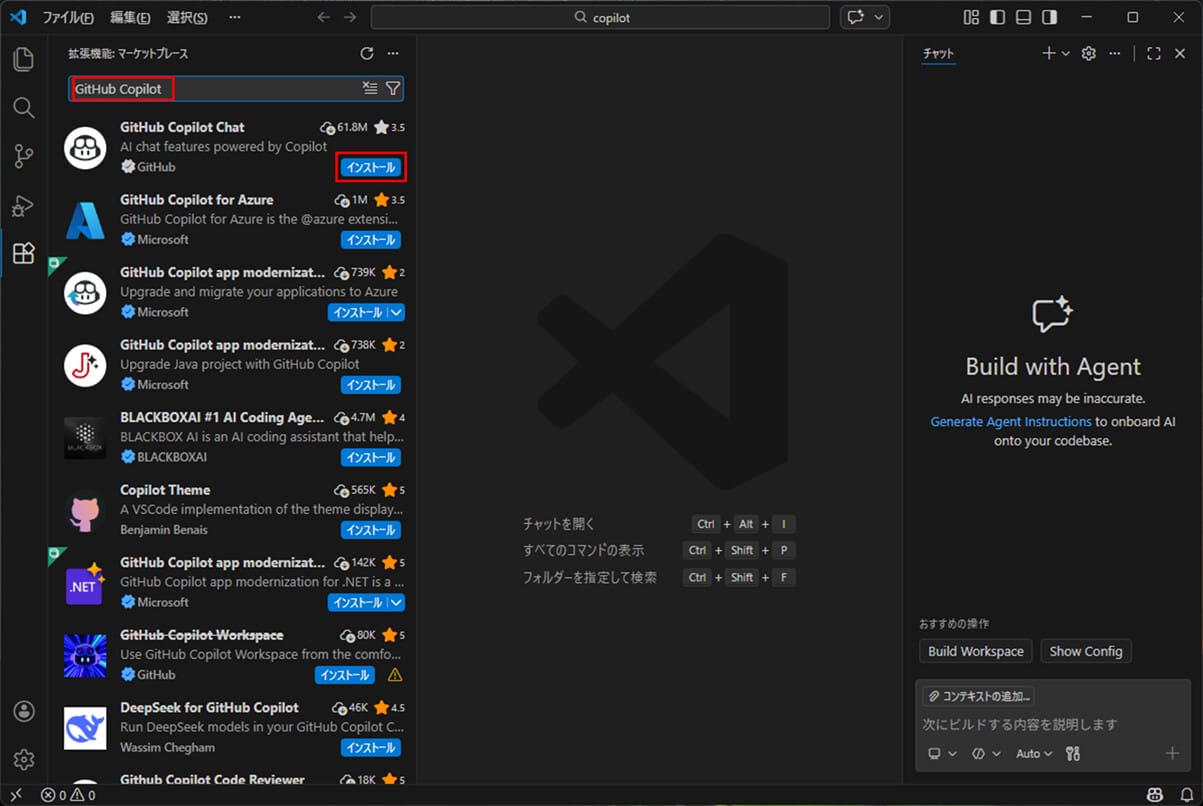This screenshot has width=1203, height=806.
Task: Open the Run and Debug view
Action: tap(22, 205)
